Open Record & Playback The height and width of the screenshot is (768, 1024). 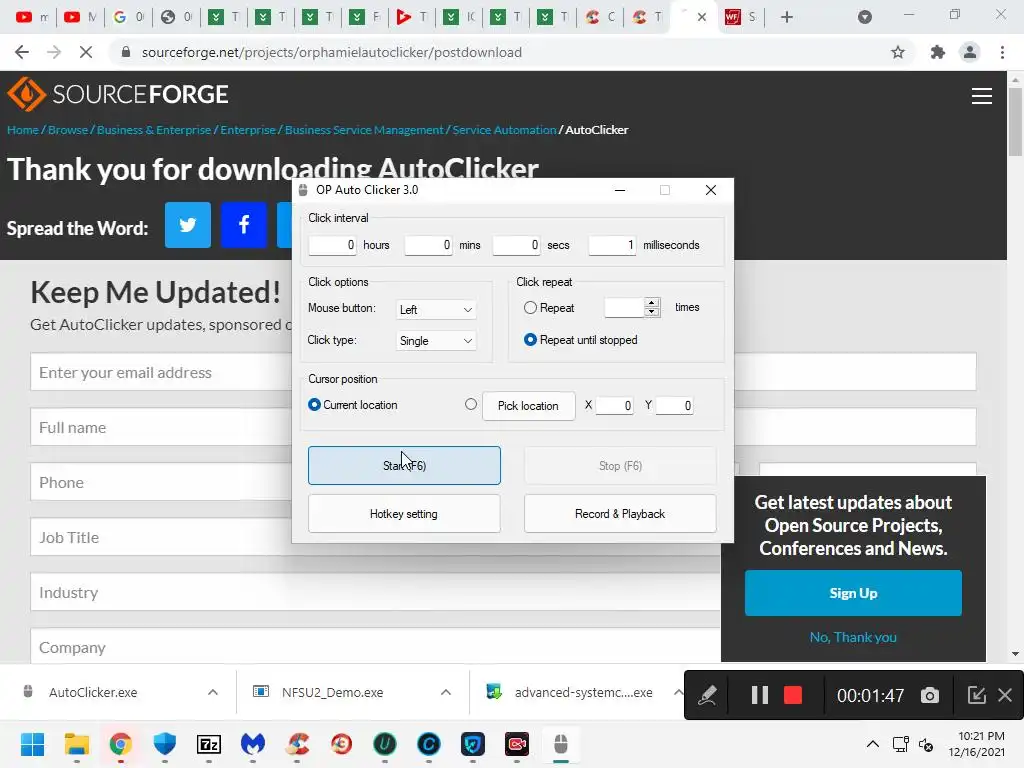coord(620,514)
